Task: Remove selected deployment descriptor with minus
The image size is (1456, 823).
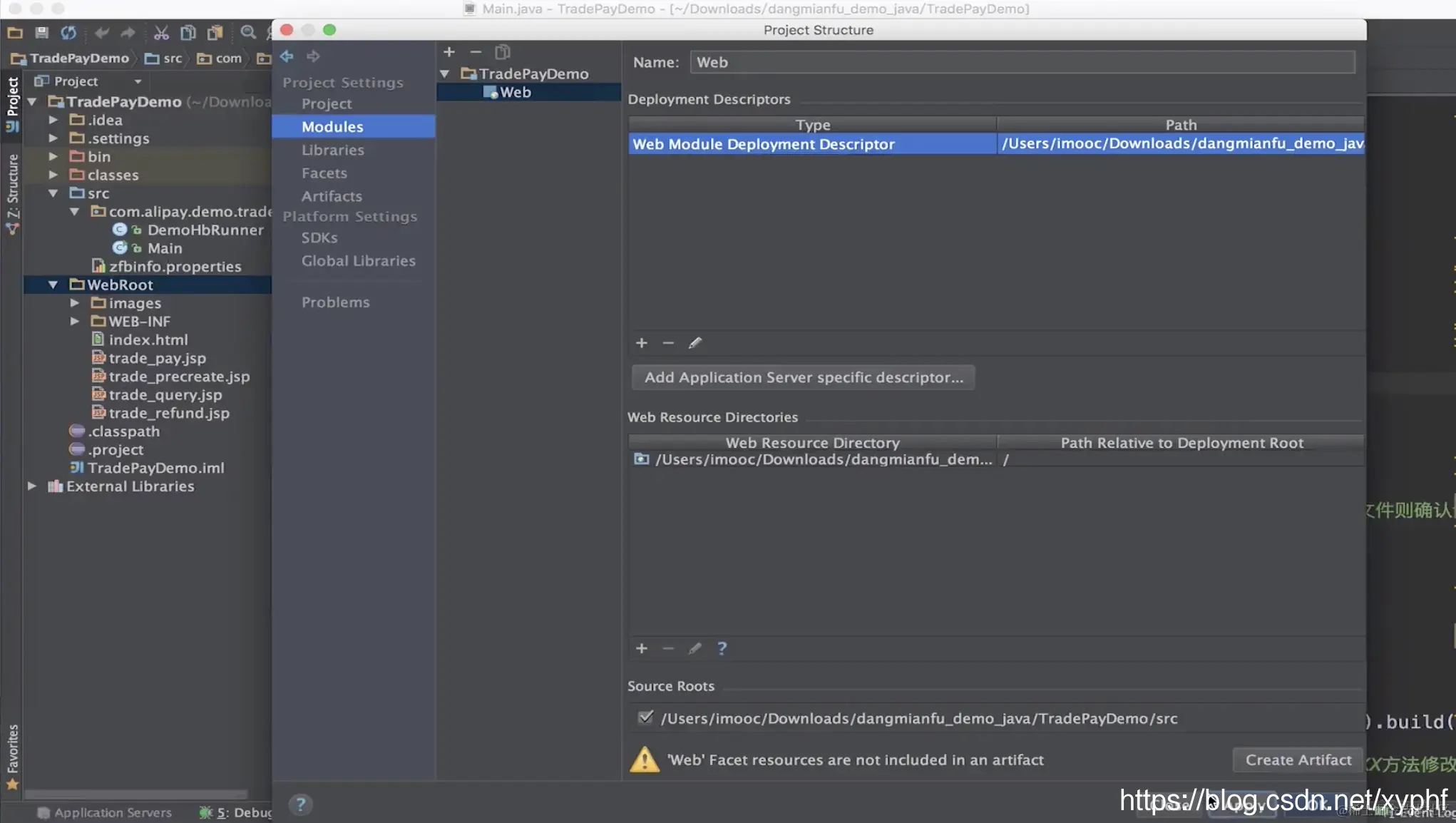Action: tap(667, 343)
